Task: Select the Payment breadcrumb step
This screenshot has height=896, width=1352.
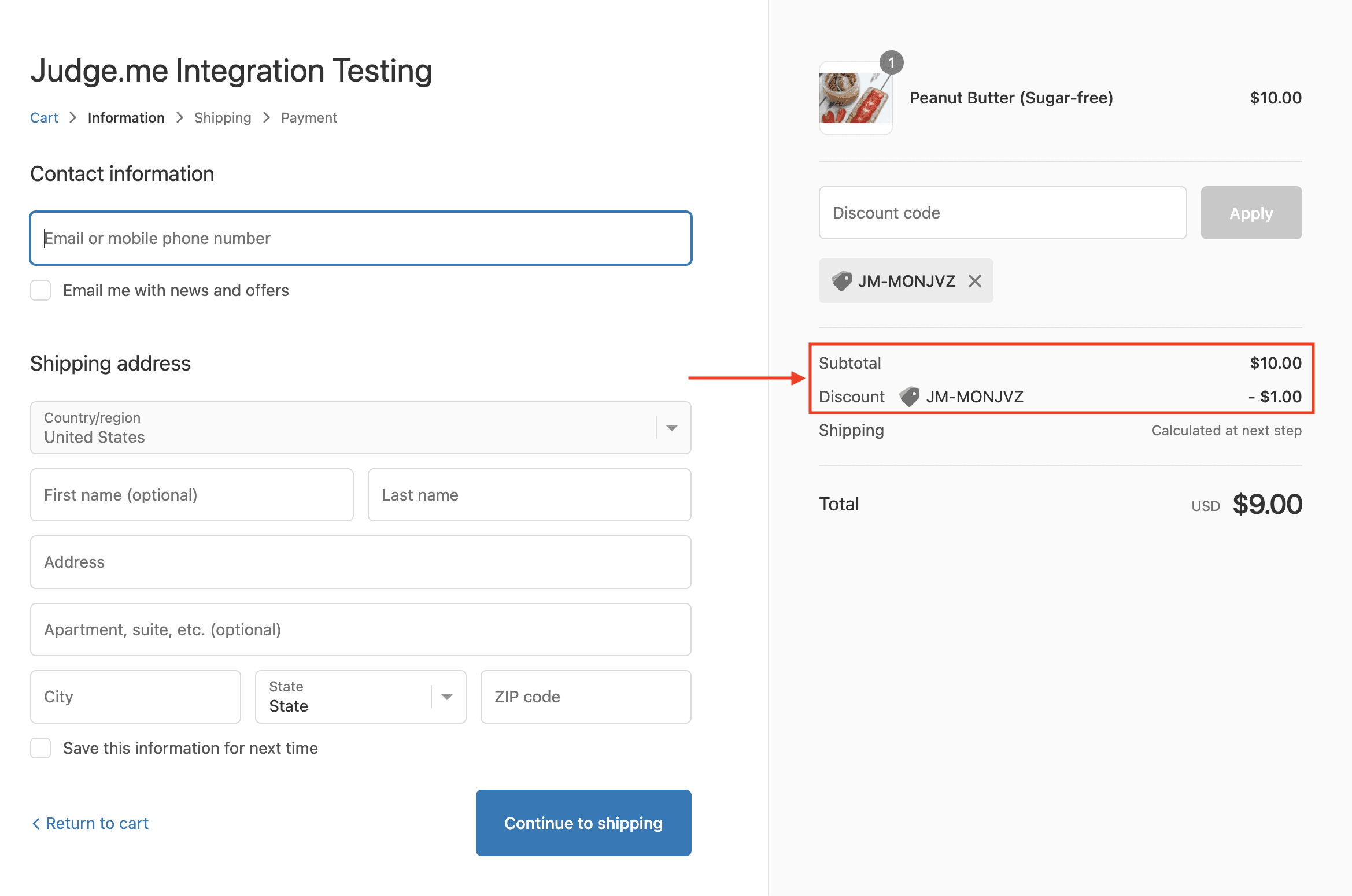Action: [309, 118]
